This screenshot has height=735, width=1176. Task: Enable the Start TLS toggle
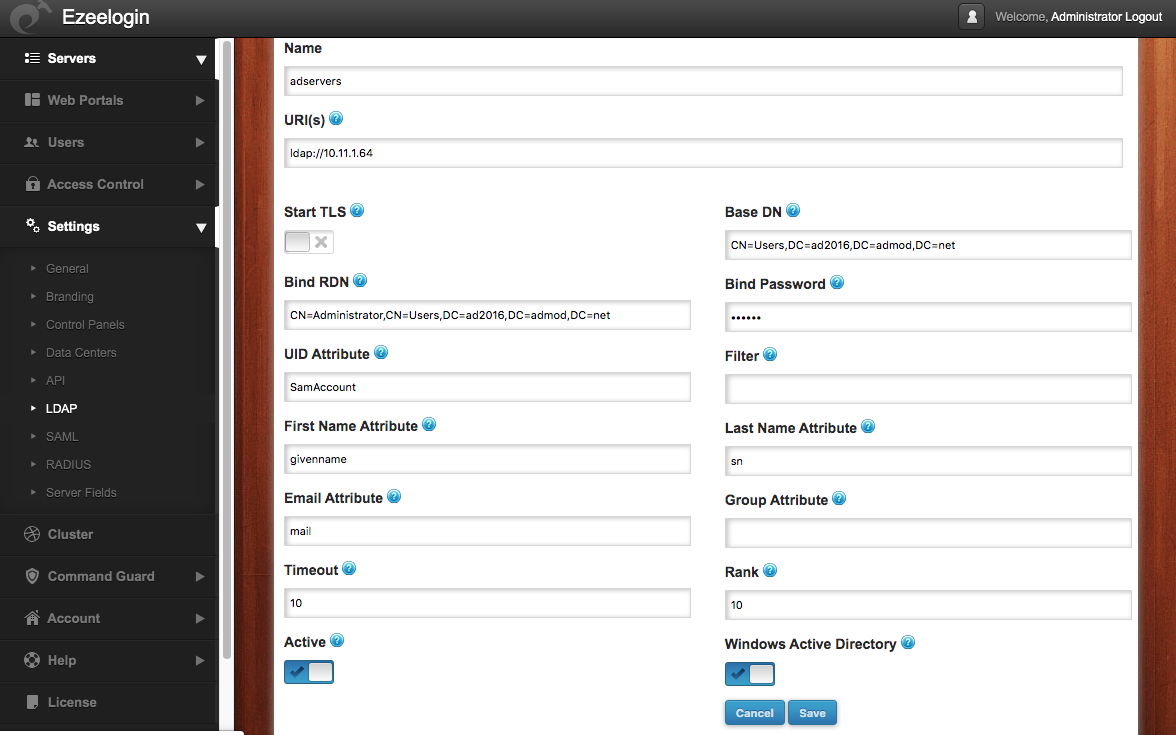pos(308,241)
